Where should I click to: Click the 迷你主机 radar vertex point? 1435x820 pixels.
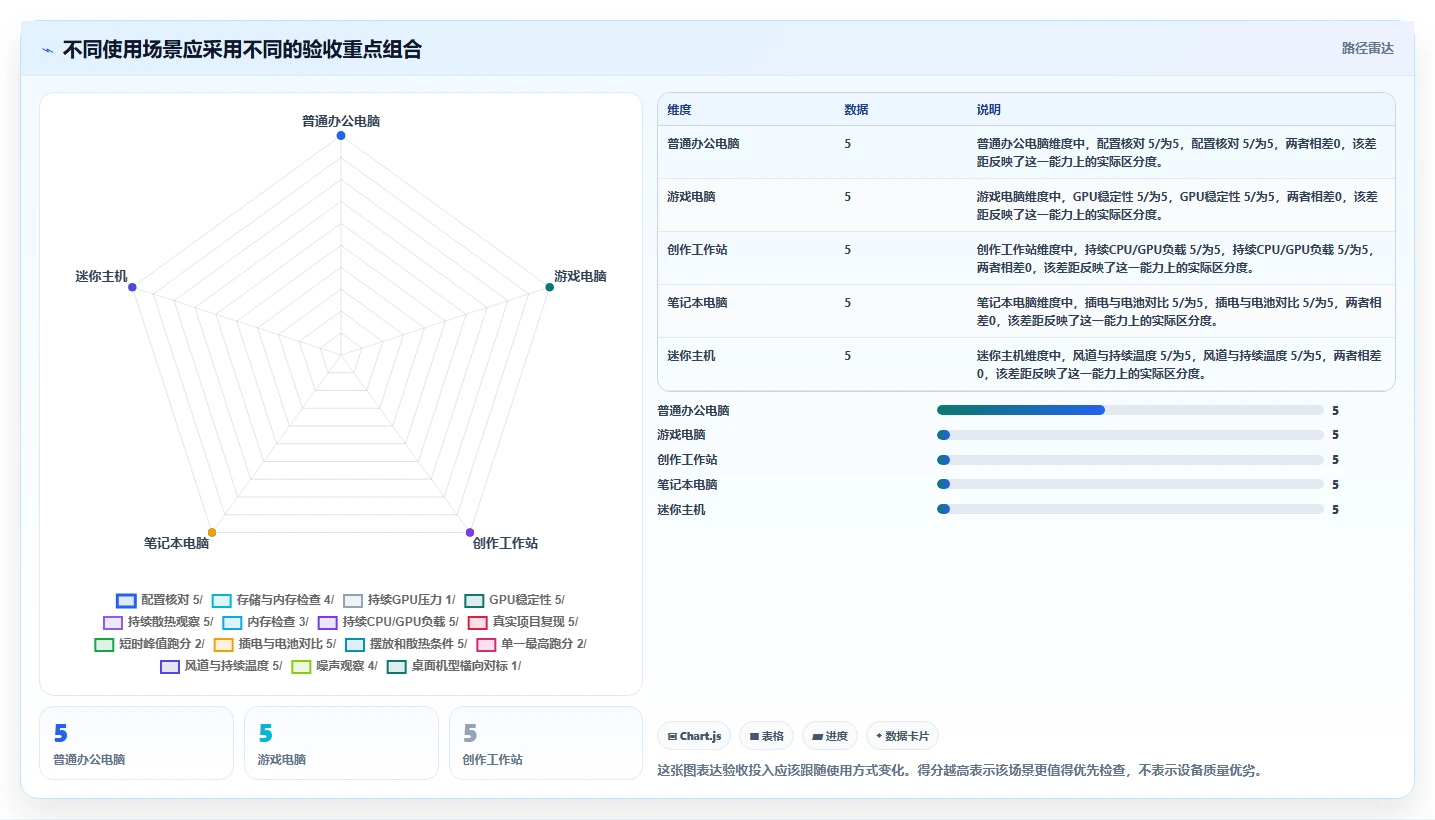(x=132, y=287)
